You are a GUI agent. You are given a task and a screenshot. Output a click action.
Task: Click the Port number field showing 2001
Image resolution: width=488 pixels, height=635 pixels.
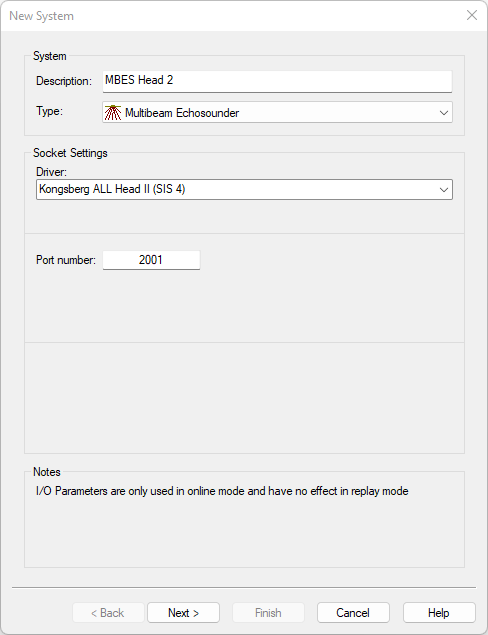(x=151, y=260)
